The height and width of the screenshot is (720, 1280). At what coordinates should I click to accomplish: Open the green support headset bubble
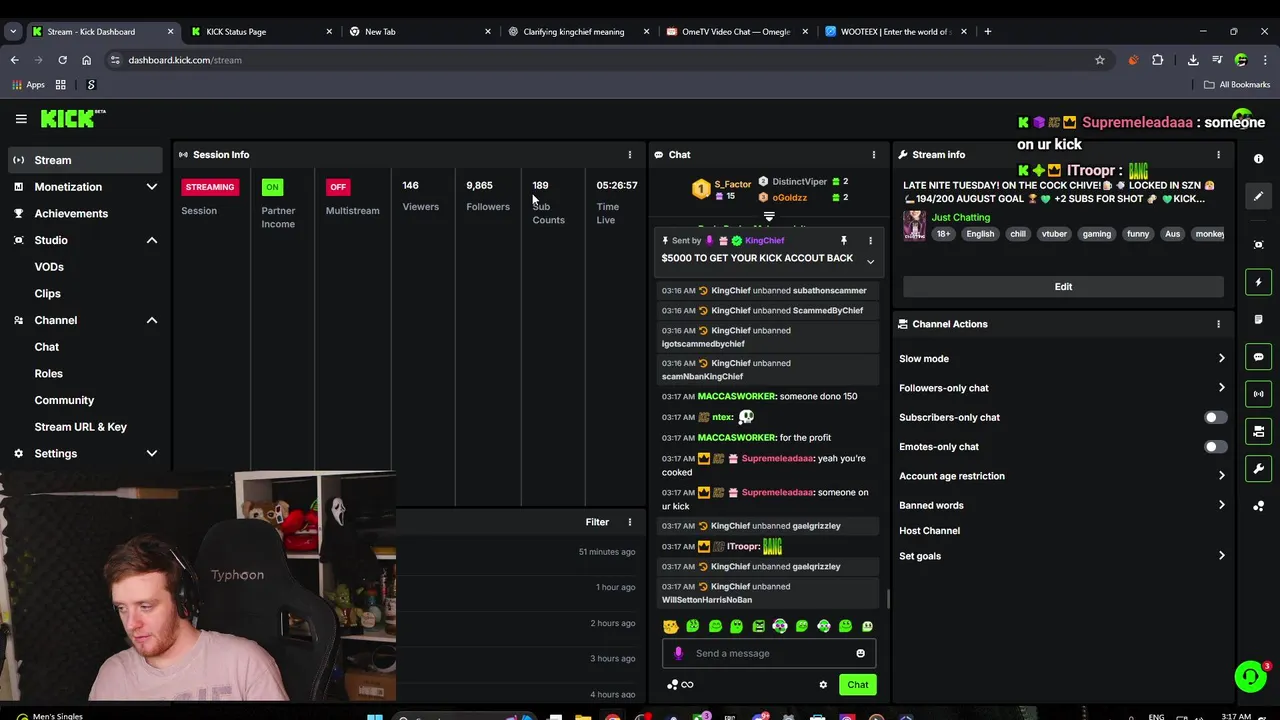[x=1250, y=677]
